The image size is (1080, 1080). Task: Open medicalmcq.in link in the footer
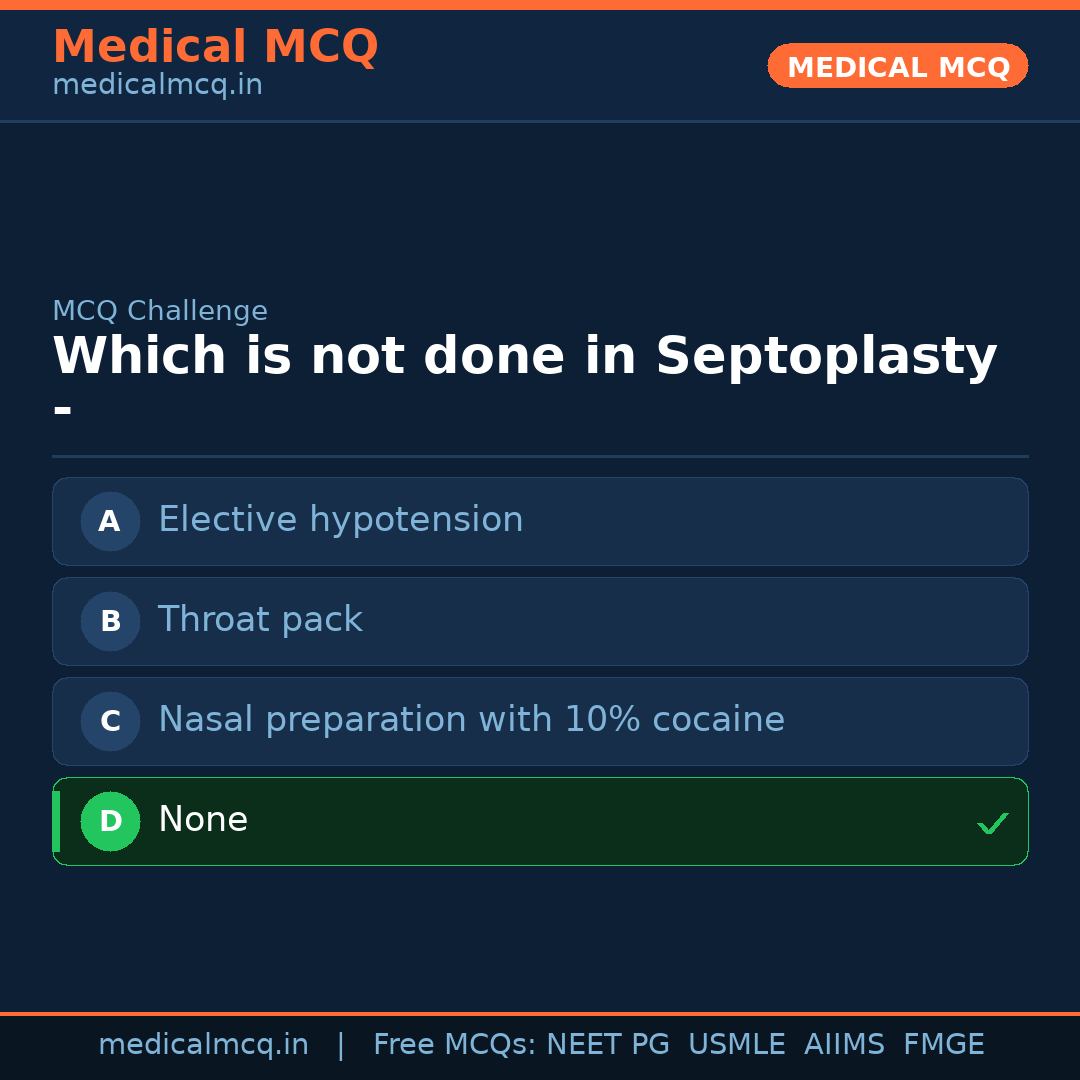pos(203,1045)
